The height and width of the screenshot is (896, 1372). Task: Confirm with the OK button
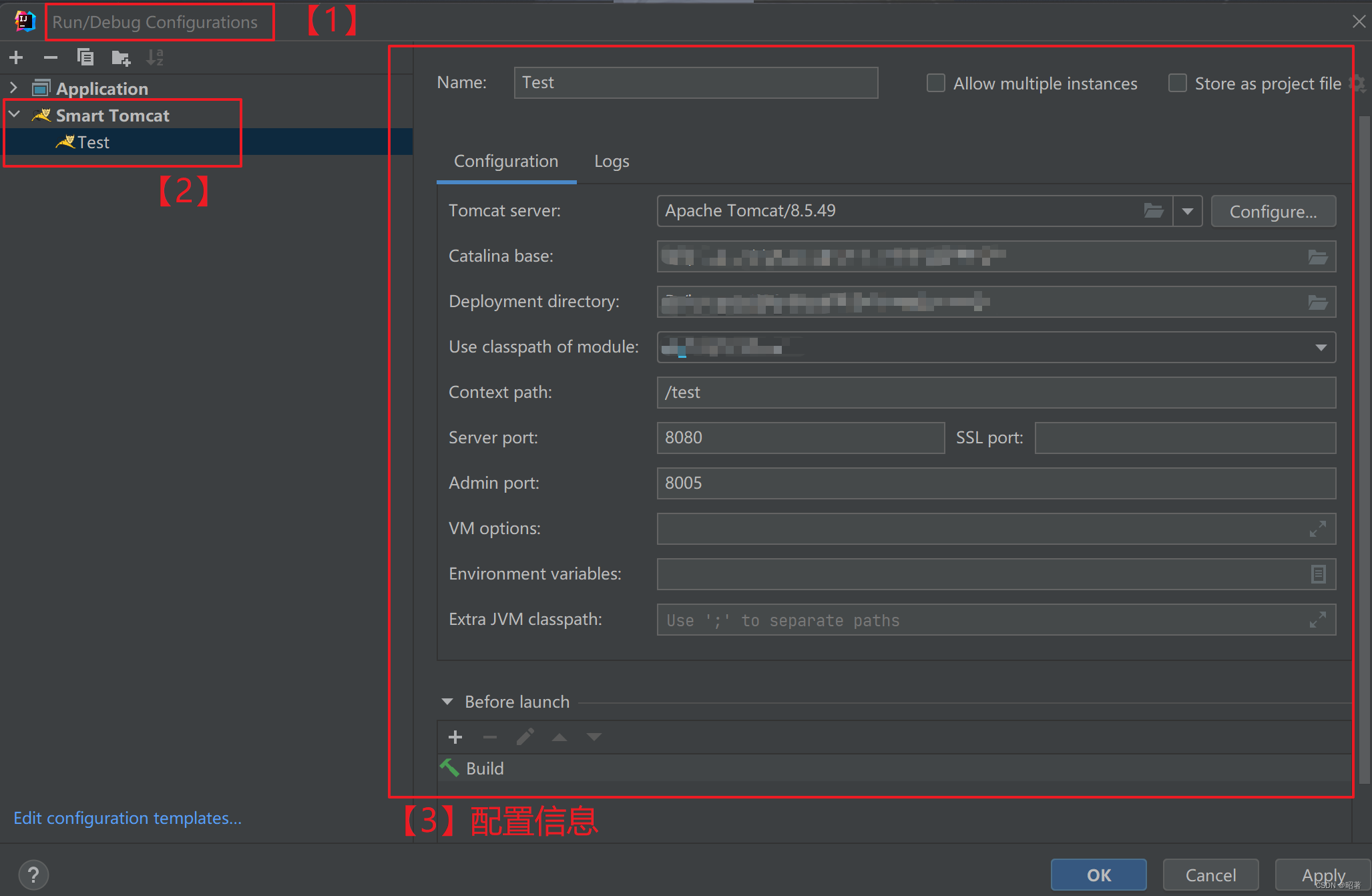tap(1099, 875)
